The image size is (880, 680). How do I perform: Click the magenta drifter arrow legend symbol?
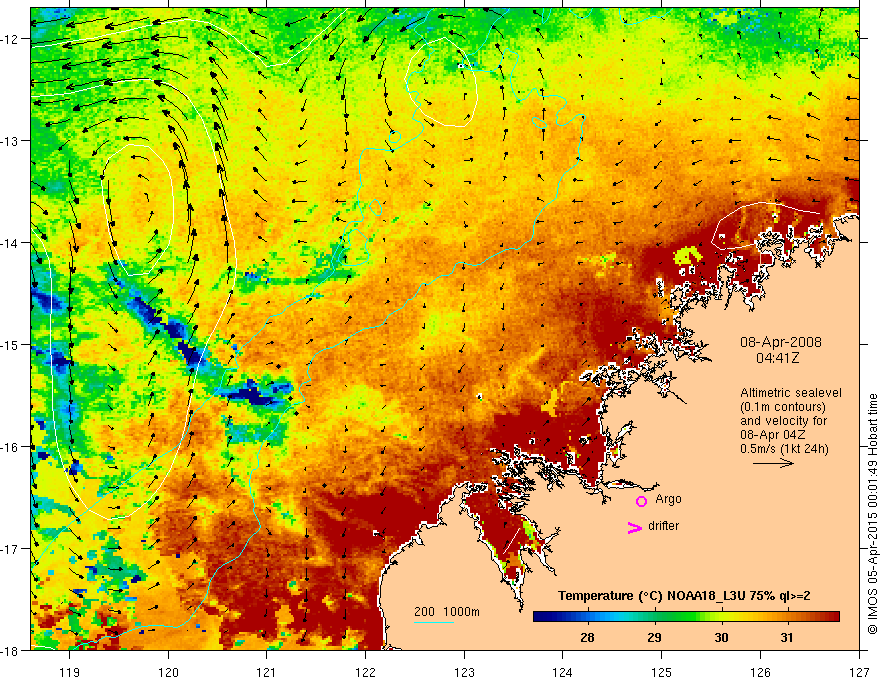[635, 527]
